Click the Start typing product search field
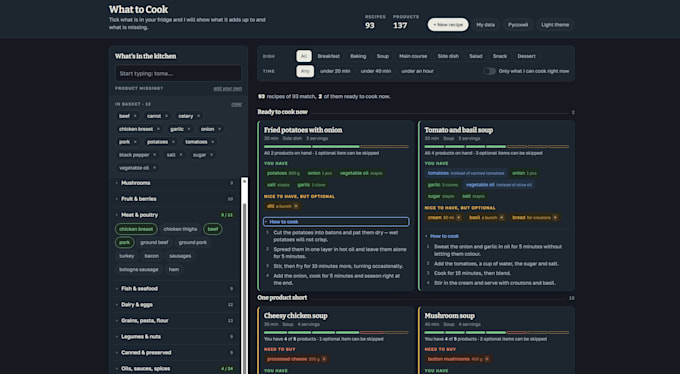Screen dimensions: 680x374 [x=178, y=73]
